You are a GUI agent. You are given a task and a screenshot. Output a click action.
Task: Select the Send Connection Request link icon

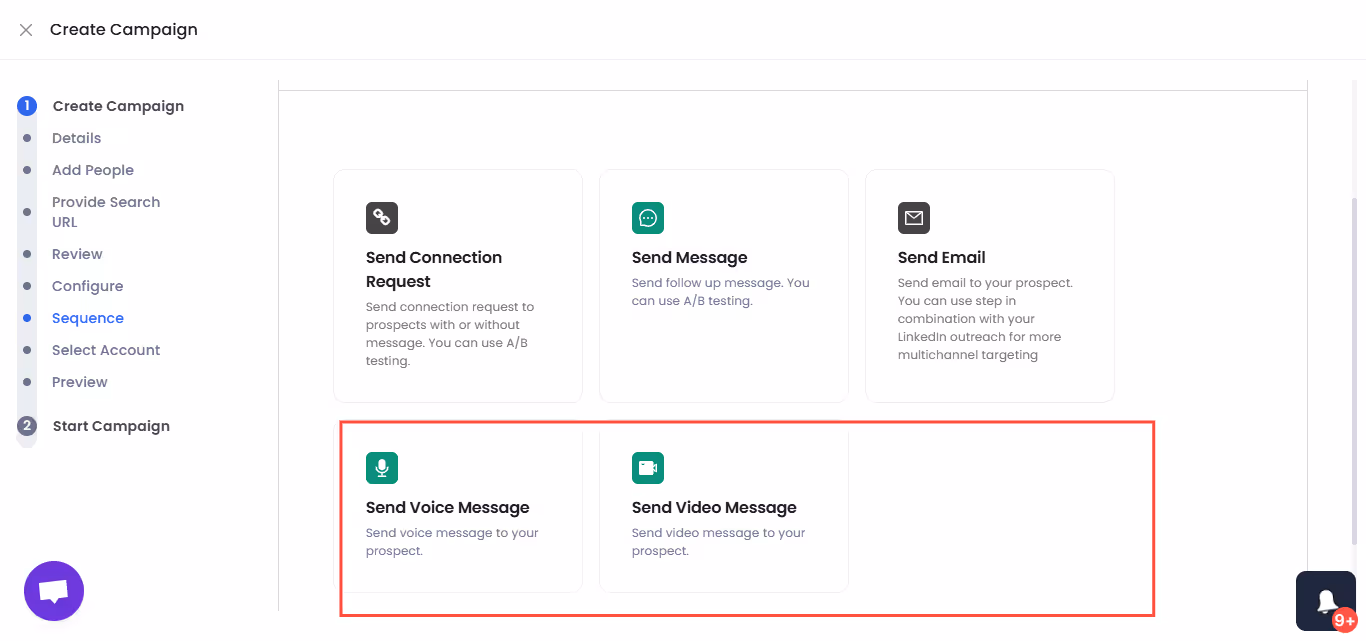pyautogui.click(x=382, y=218)
